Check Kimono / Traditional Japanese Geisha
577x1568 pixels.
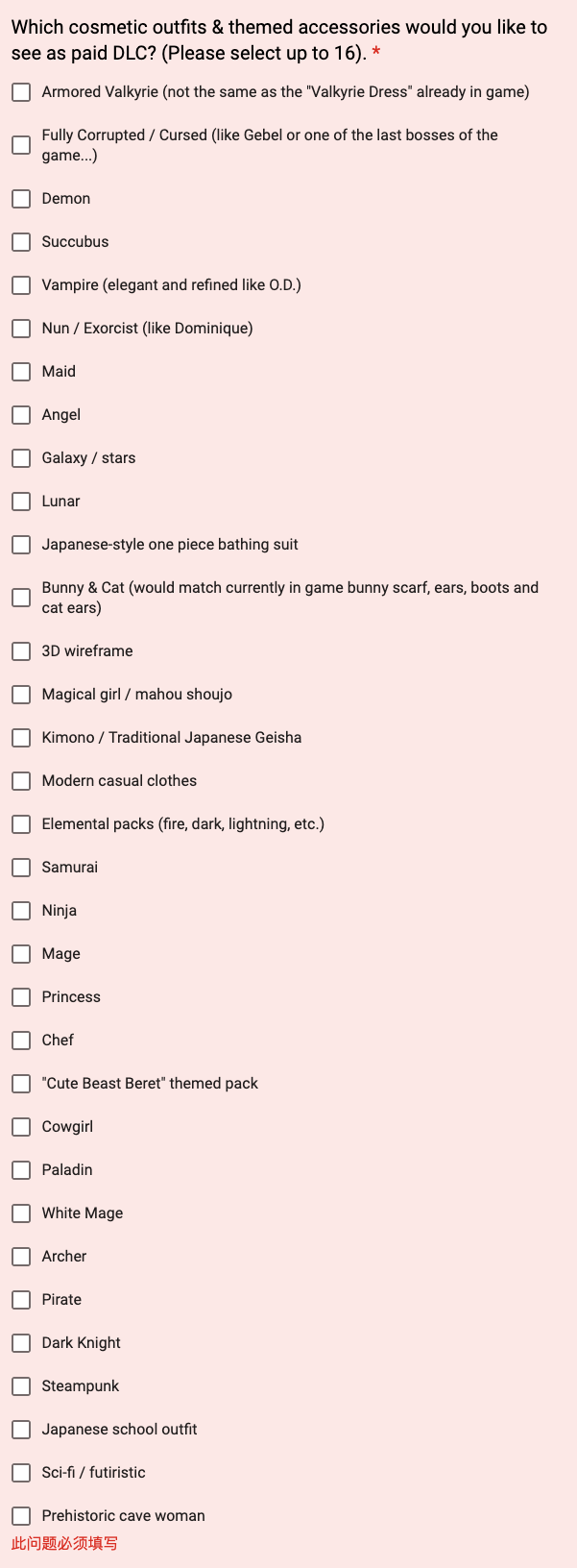pyautogui.click(x=21, y=738)
